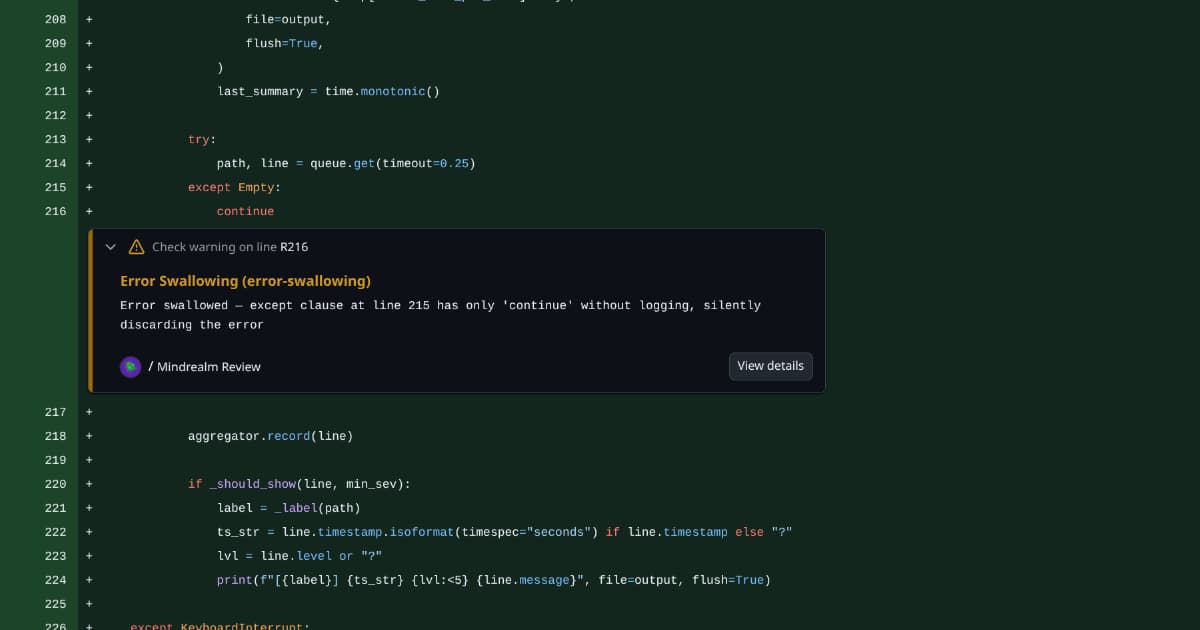Viewport: 1200px width, 630px height.
Task: Click the plus marker on line 212
Action: coord(89,115)
